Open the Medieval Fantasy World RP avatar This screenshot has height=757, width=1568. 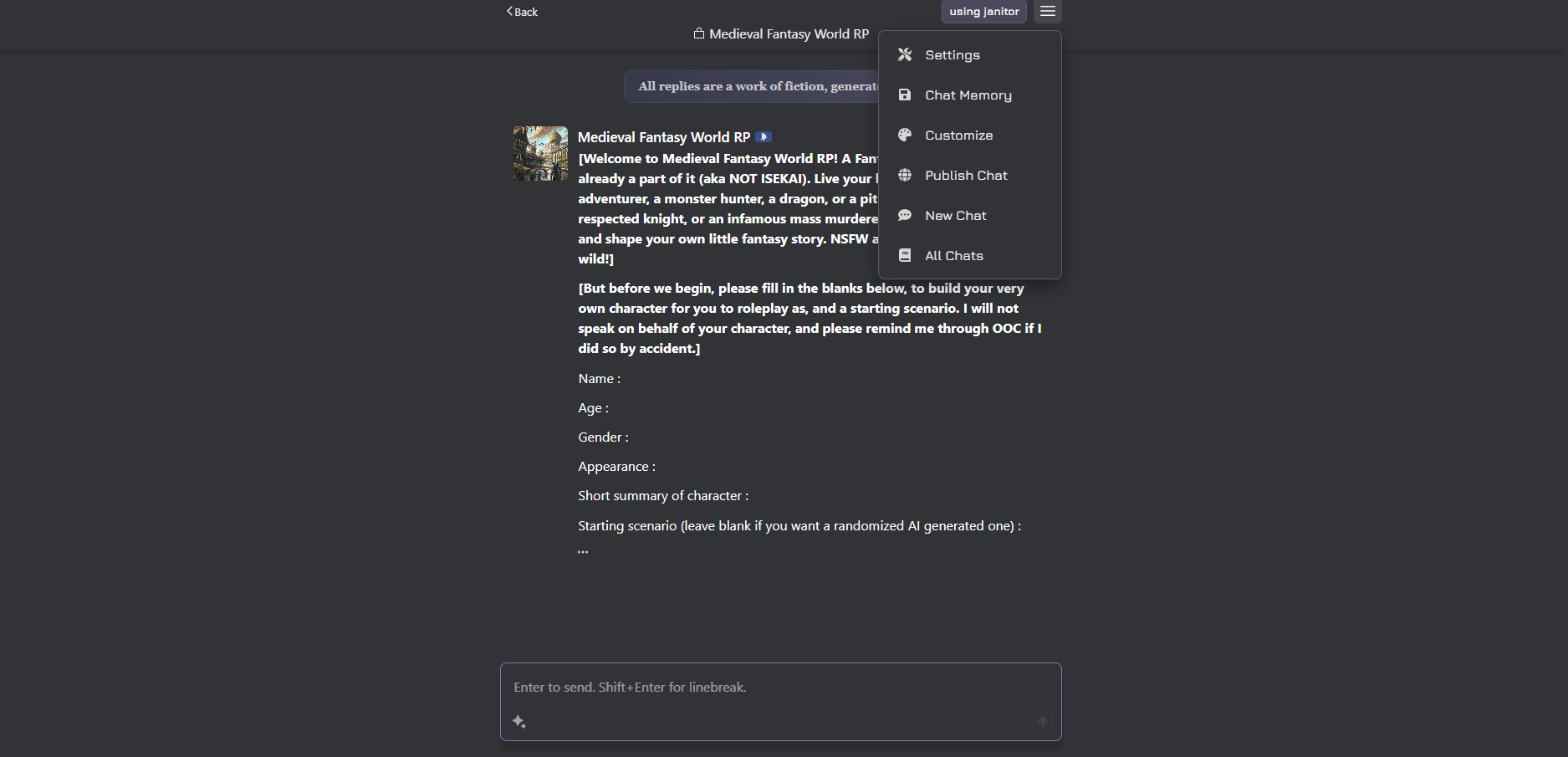tap(540, 154)
